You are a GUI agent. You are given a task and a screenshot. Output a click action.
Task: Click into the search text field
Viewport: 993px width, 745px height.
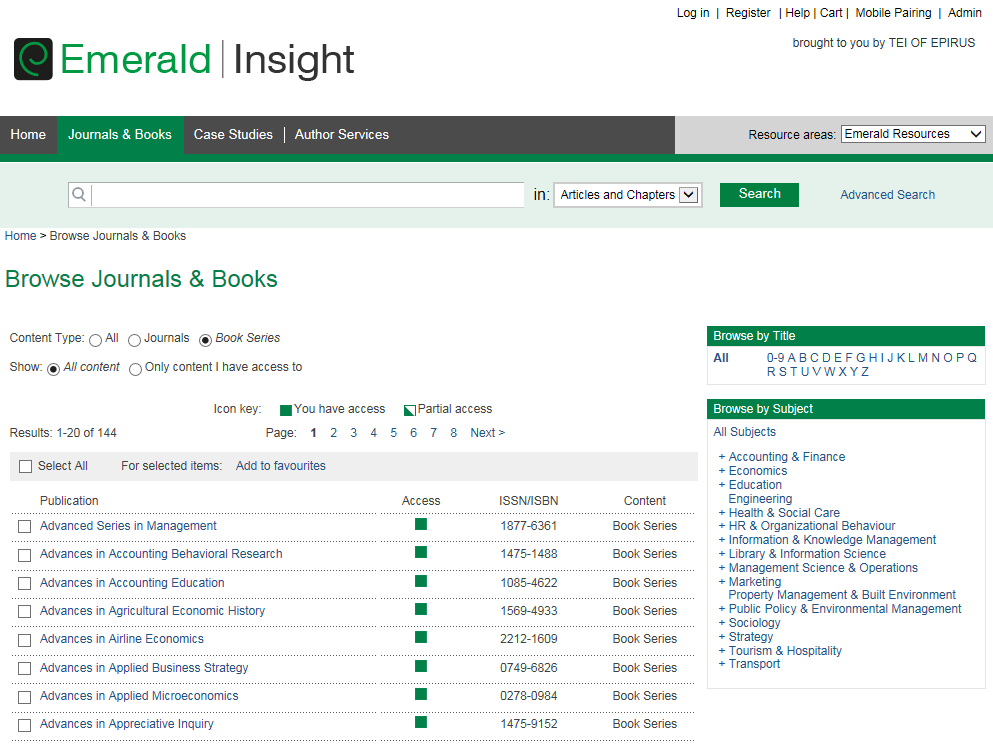(x=308, y=194)
